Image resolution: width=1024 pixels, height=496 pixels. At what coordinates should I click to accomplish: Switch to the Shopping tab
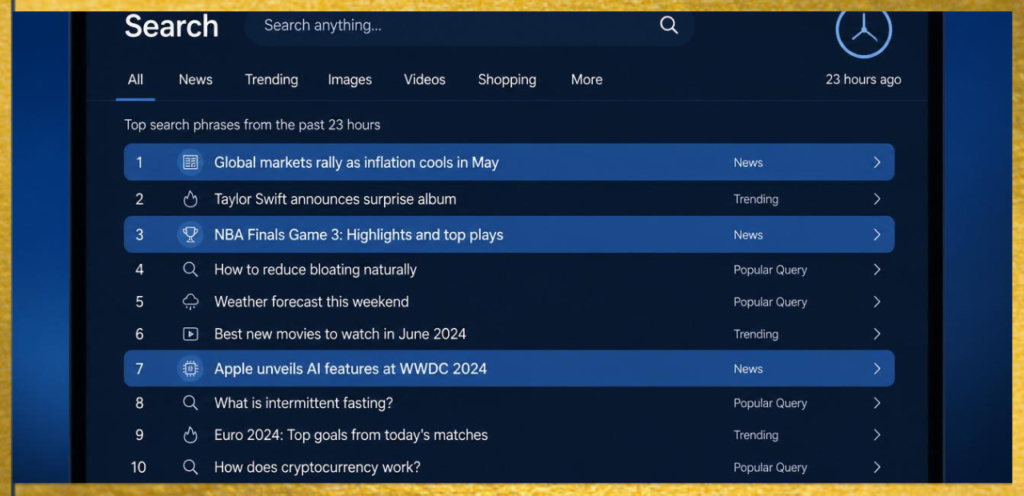click(507, 80)
